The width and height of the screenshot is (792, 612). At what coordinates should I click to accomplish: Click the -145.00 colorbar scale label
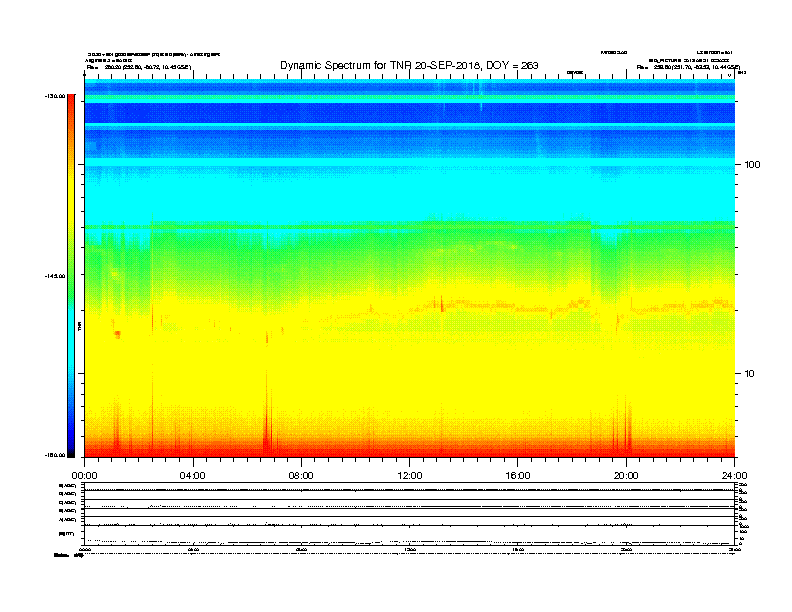55,276
